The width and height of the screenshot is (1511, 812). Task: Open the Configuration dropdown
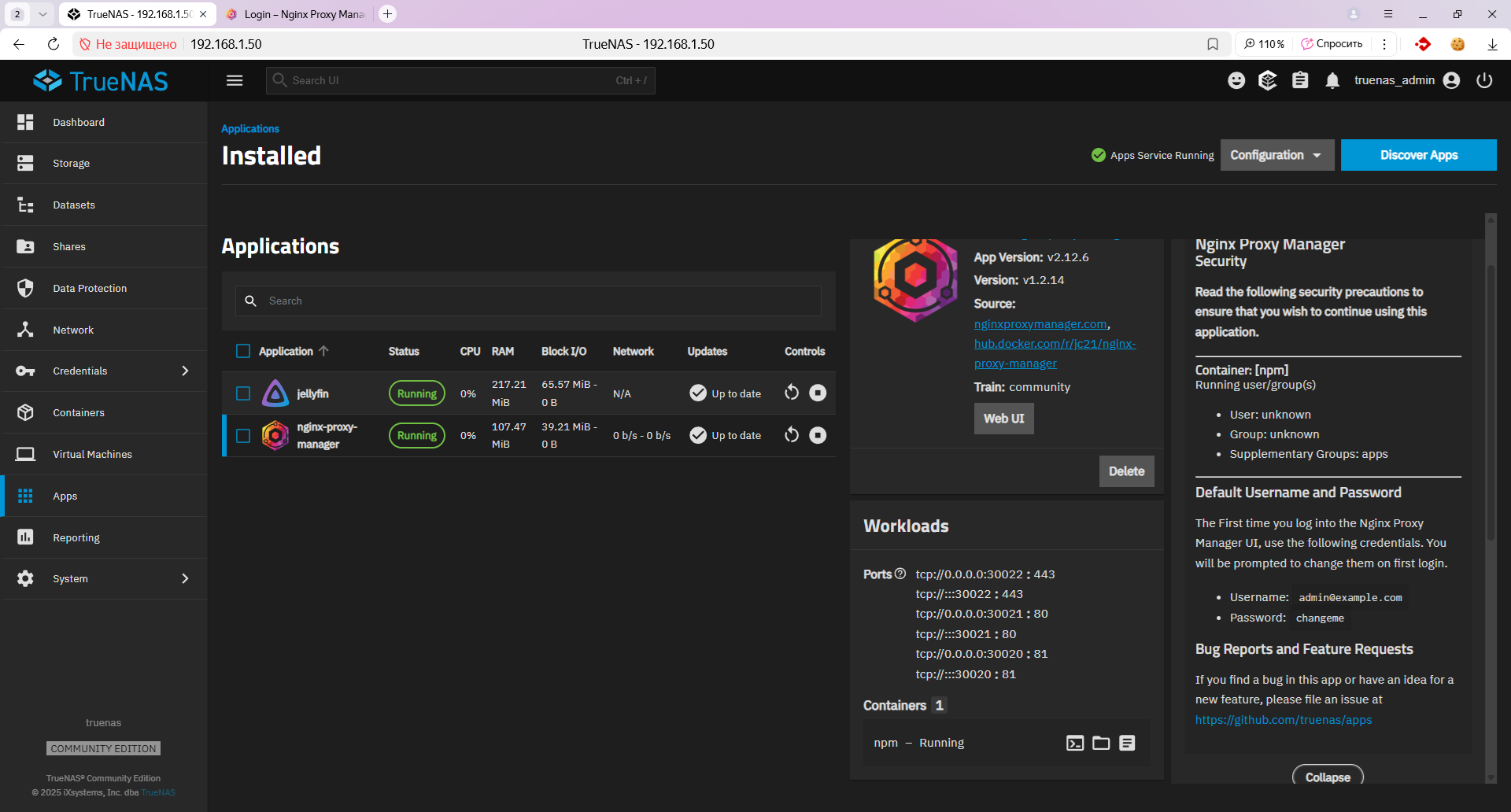point(1276,155)
